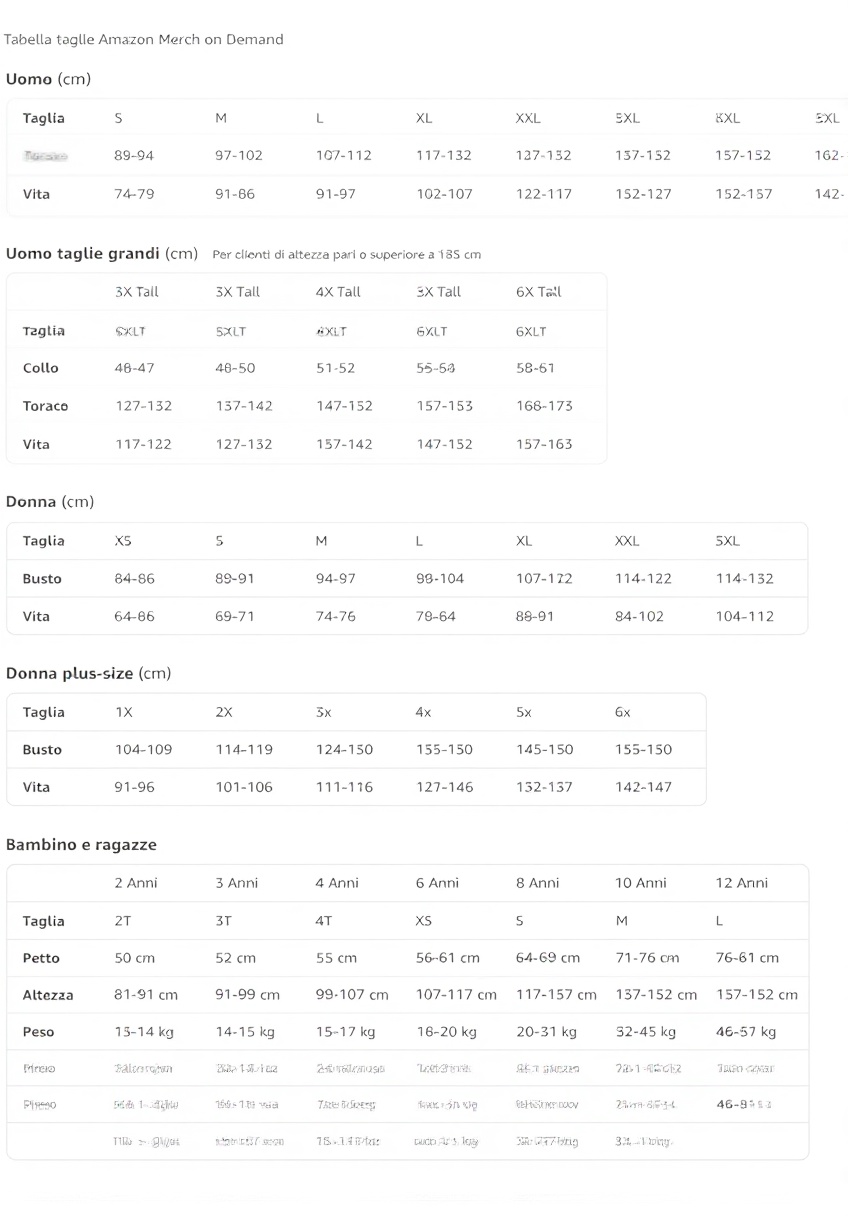Click the 2T size cell
The width and height of the screenshot is (848, 1216).
[x=123, y=921]
